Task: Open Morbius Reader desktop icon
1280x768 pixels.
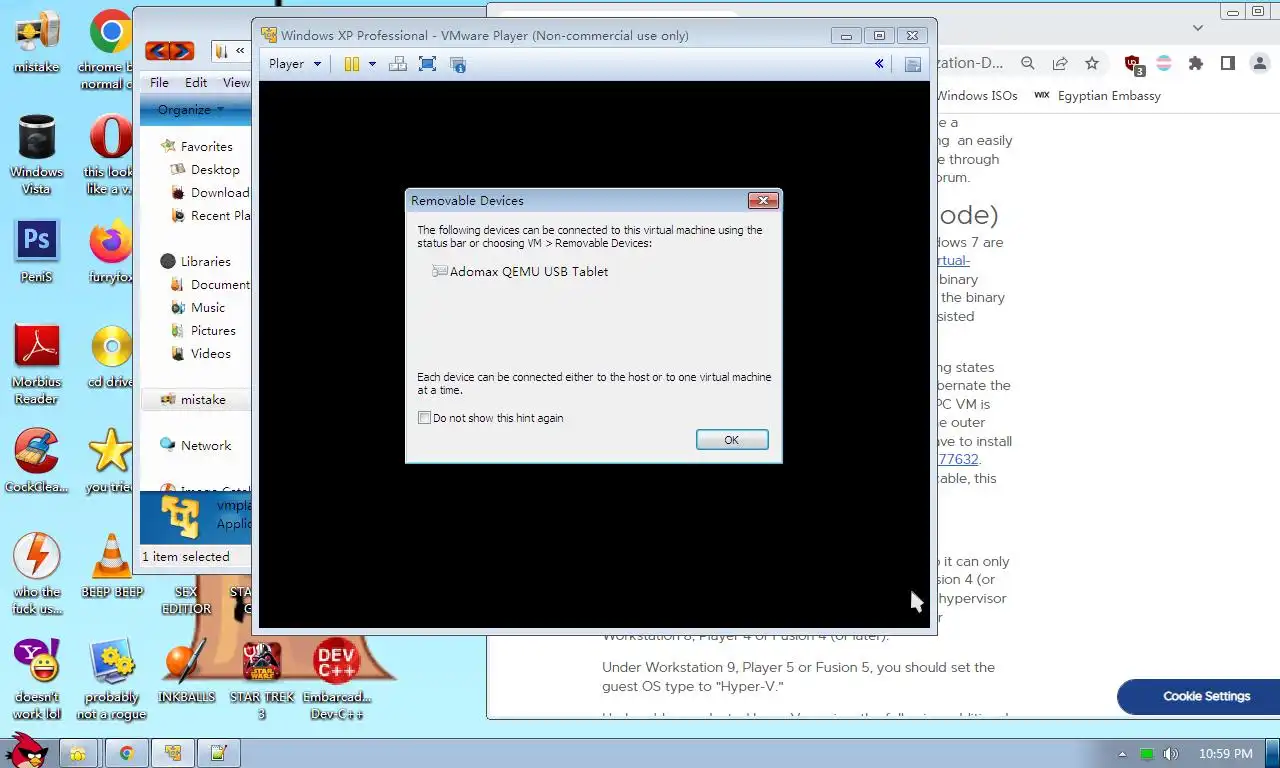Action: pyautogui.click(x=36, y=364)
